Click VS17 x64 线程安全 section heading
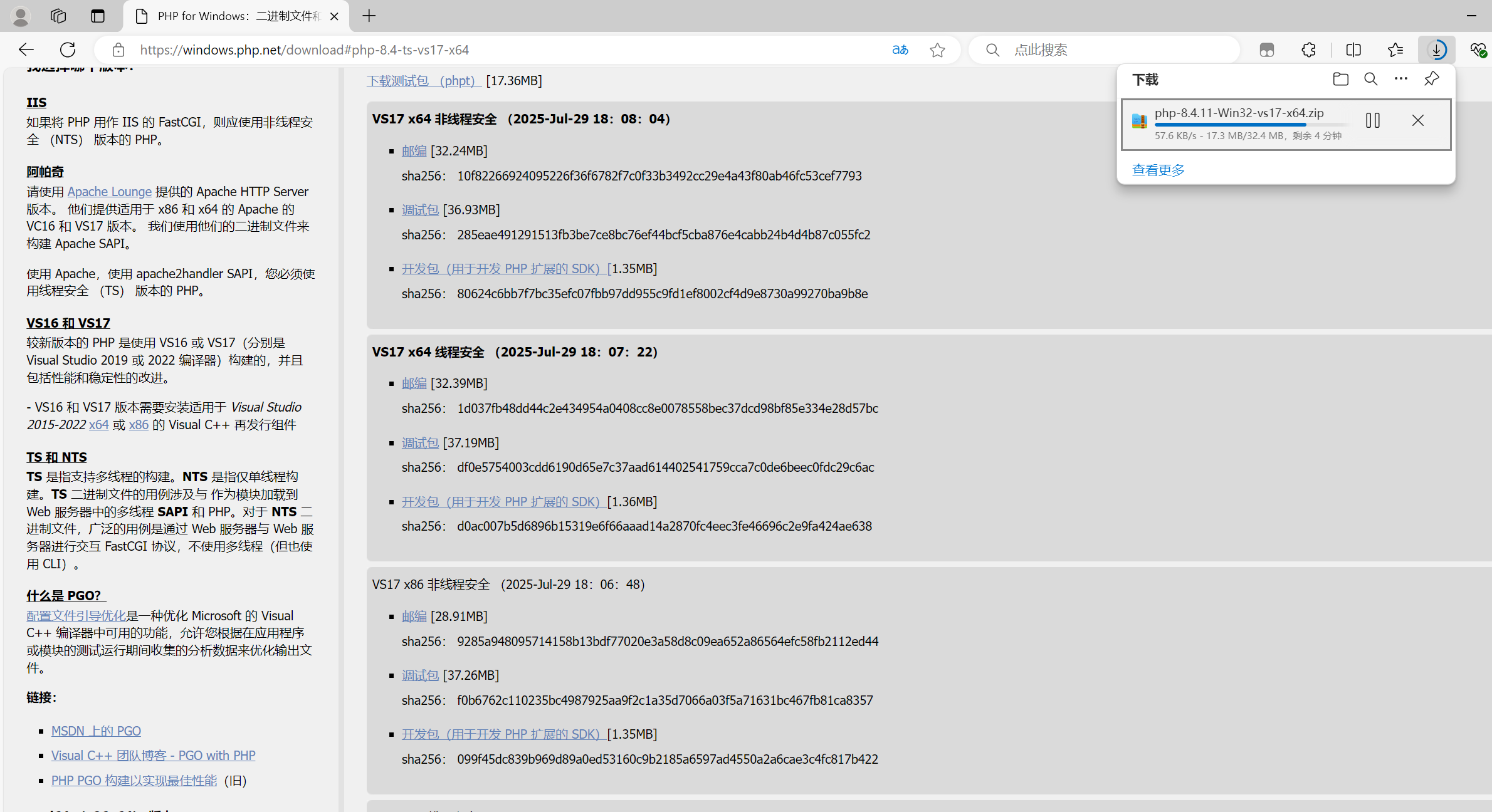1492x812 pixels. pos(515,352)
